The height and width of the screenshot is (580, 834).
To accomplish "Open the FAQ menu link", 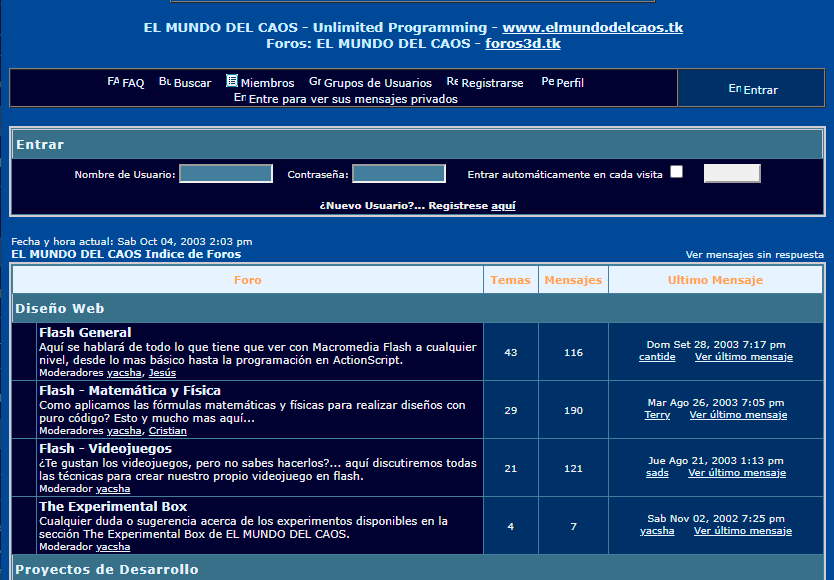I will point(133,84).
